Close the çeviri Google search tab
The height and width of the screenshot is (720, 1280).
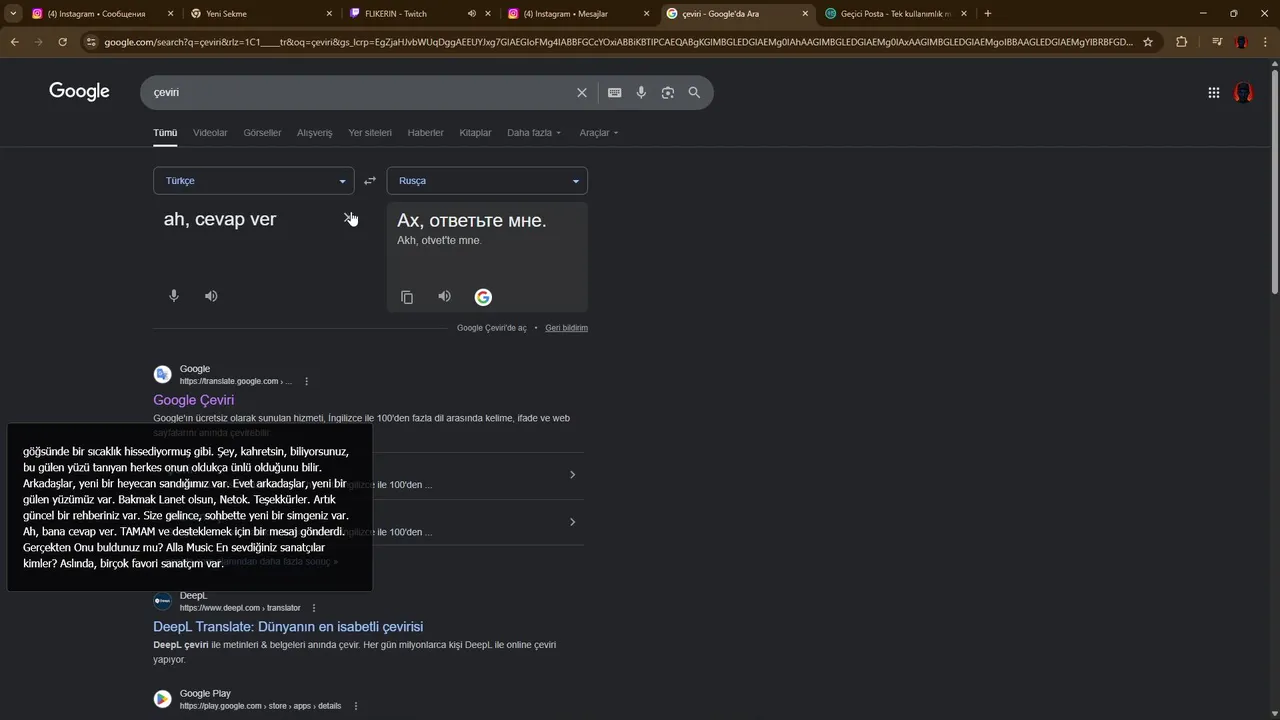pyautogui.click(x=805, y=14)
